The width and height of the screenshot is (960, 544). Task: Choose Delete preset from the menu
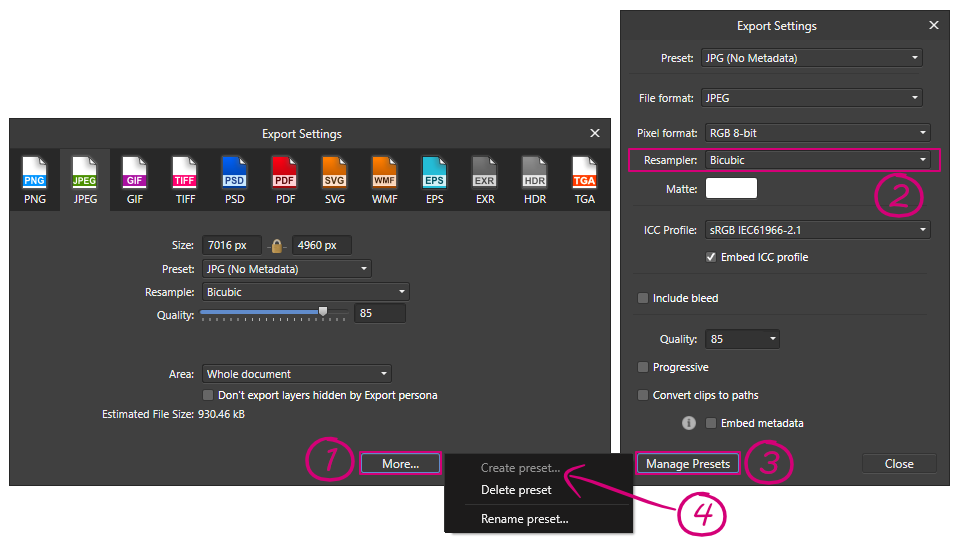pos(516,490)
